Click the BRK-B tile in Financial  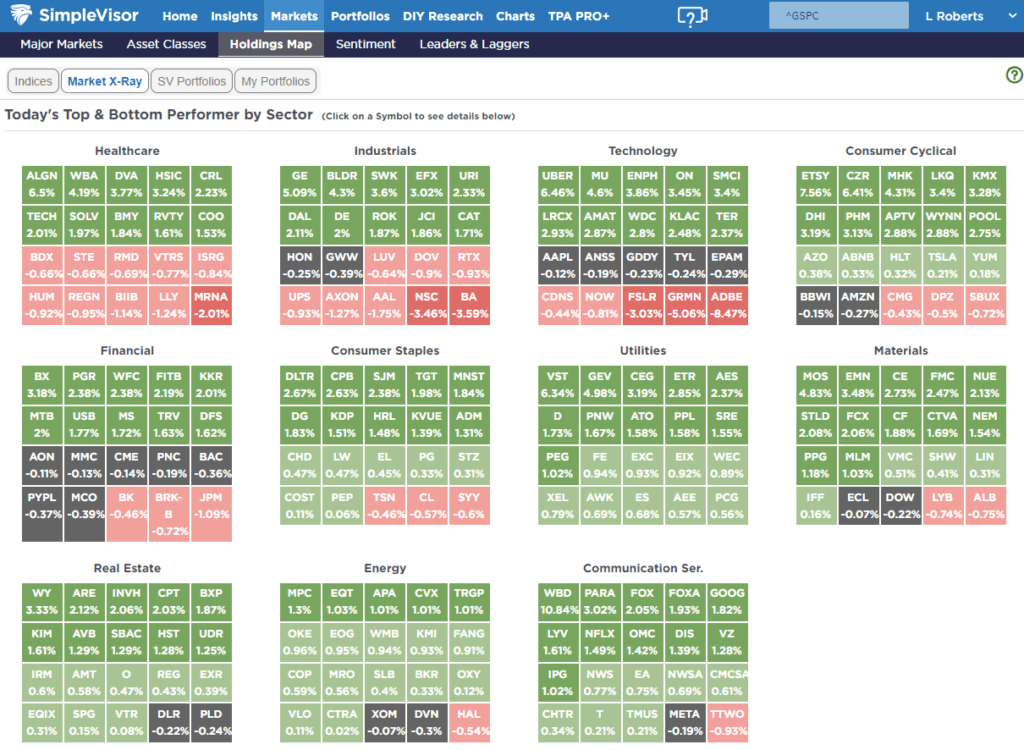click(x=168, y=514)
